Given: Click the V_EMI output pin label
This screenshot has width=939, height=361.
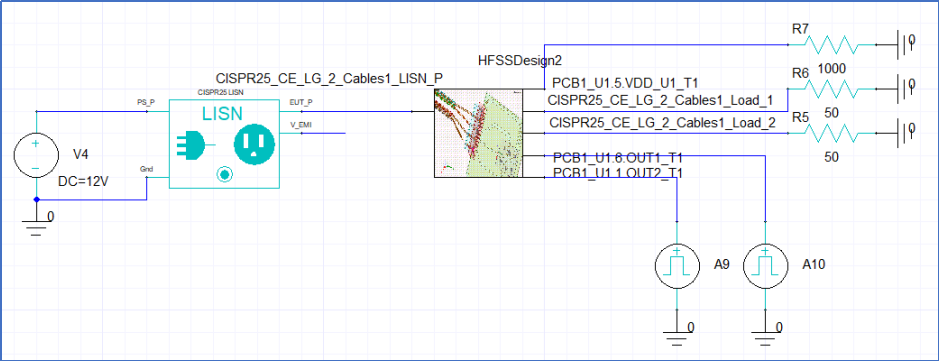Looking at the screenshot, I should tap(301, 125).
